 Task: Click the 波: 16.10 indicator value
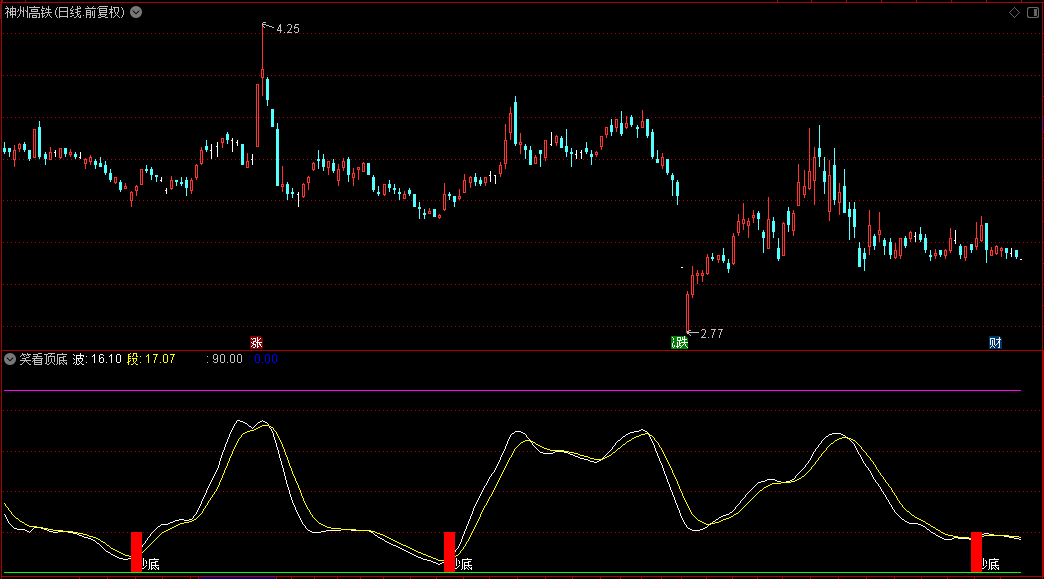tap(97, 359)
